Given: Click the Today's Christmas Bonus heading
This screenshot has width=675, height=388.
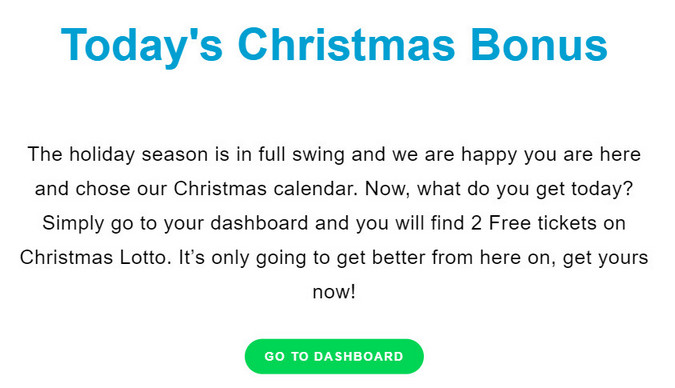Looking at the screenshot, I should click(x=334, y=46).
